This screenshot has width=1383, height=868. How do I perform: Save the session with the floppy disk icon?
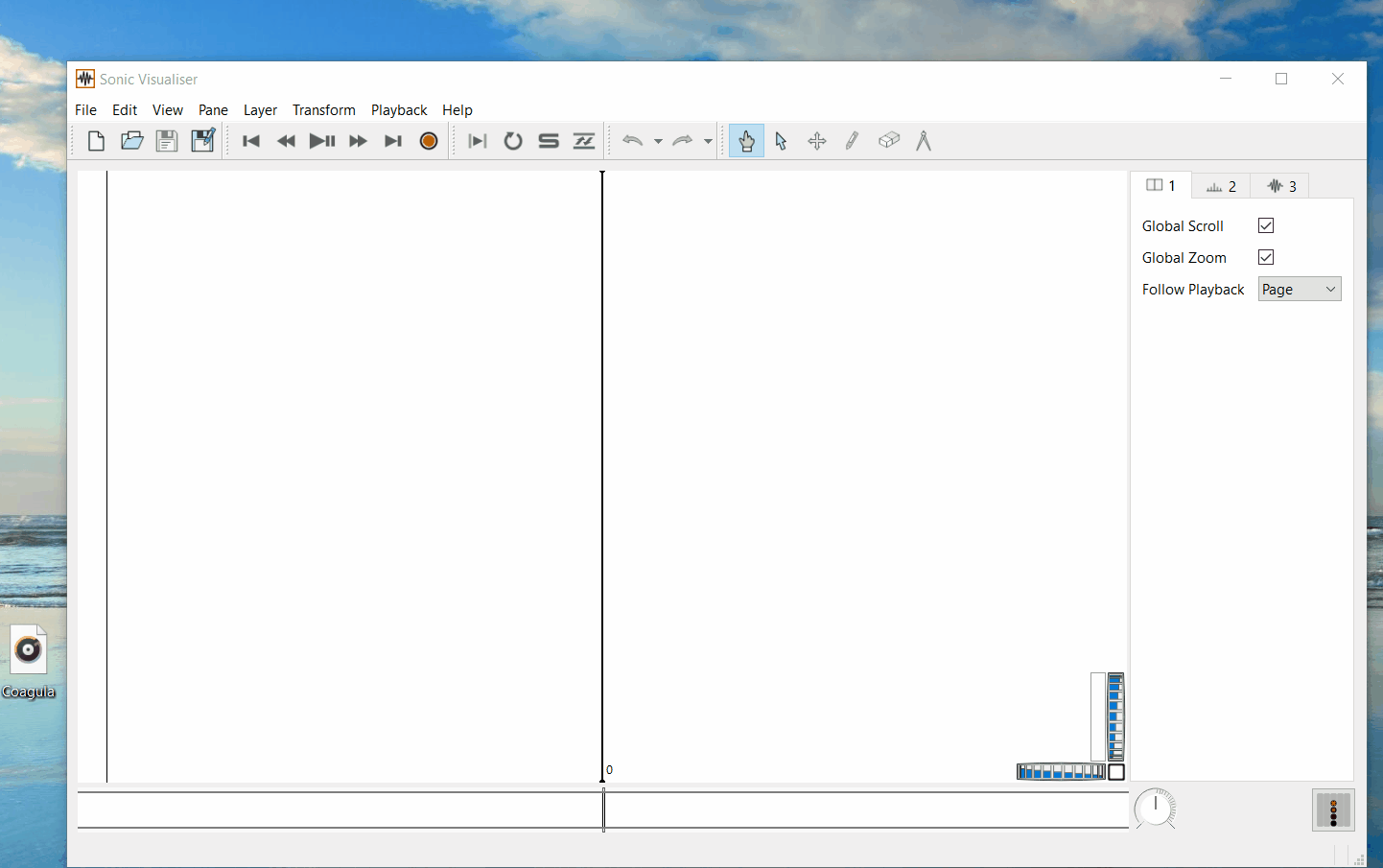167,141
